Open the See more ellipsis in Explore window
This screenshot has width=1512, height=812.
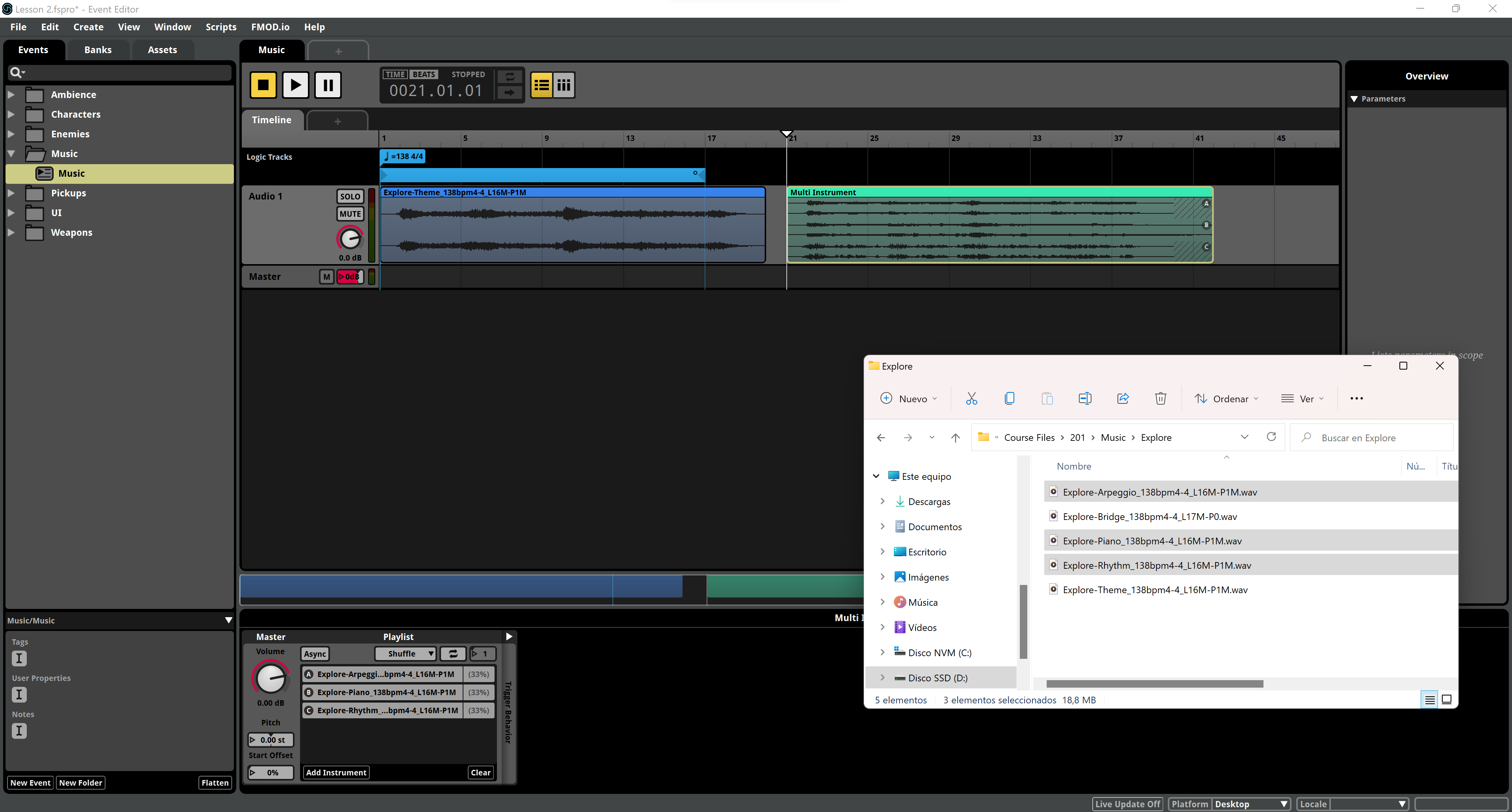pos(1356,398)
